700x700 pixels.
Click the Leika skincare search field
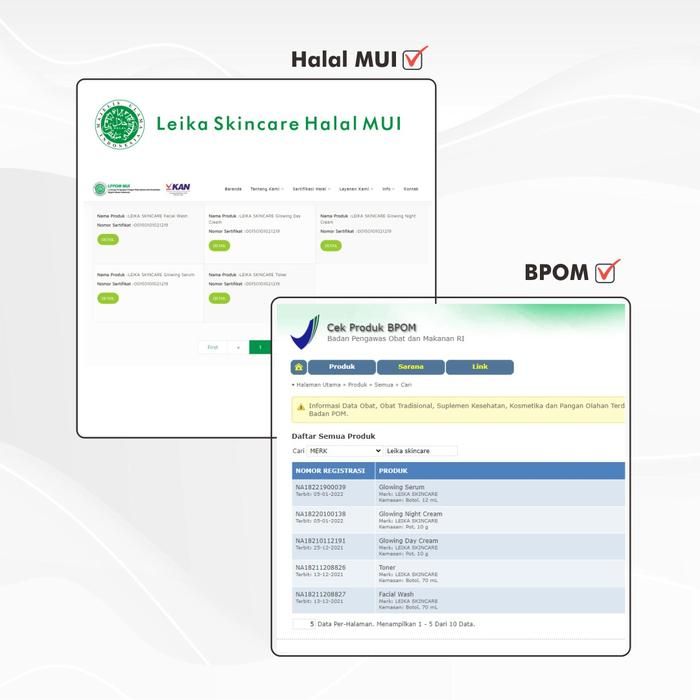point(421,451)
